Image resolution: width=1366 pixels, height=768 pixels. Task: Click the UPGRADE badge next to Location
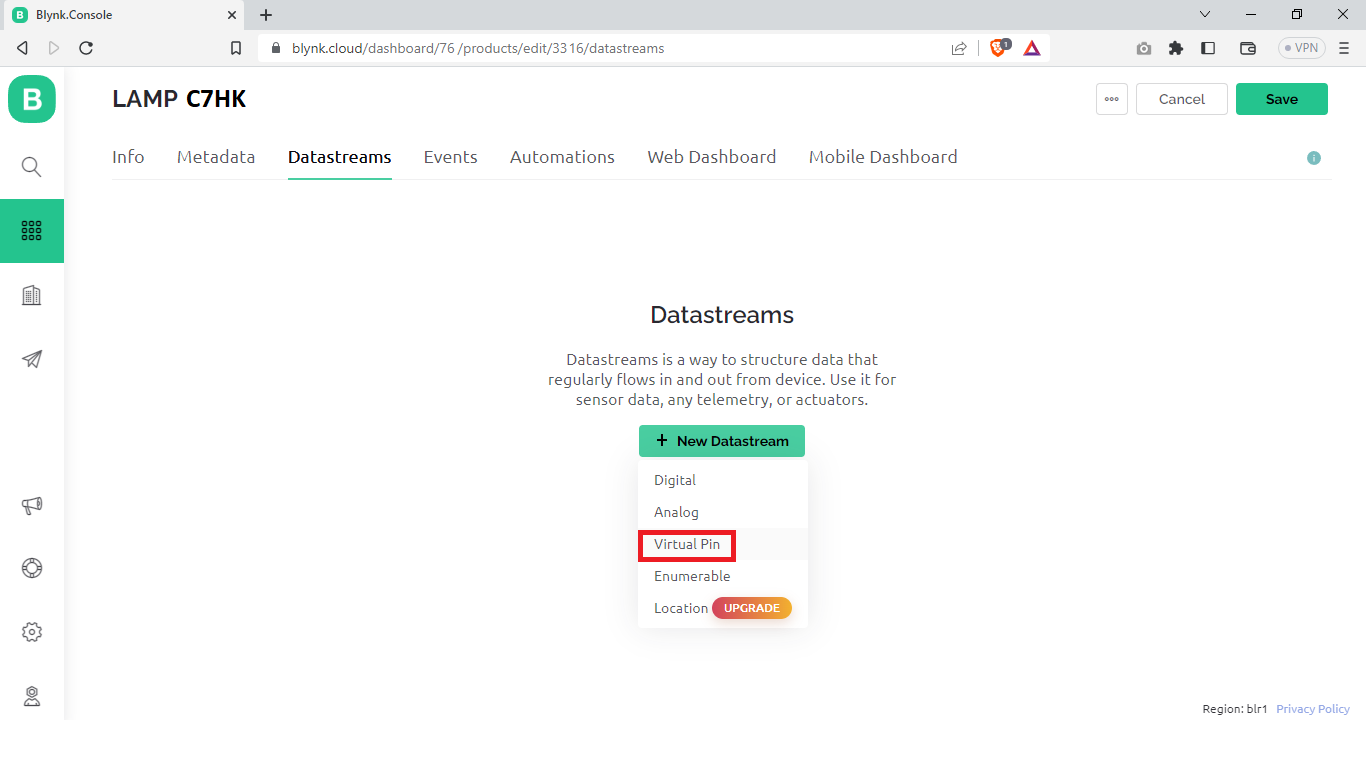tap(752, 608)
